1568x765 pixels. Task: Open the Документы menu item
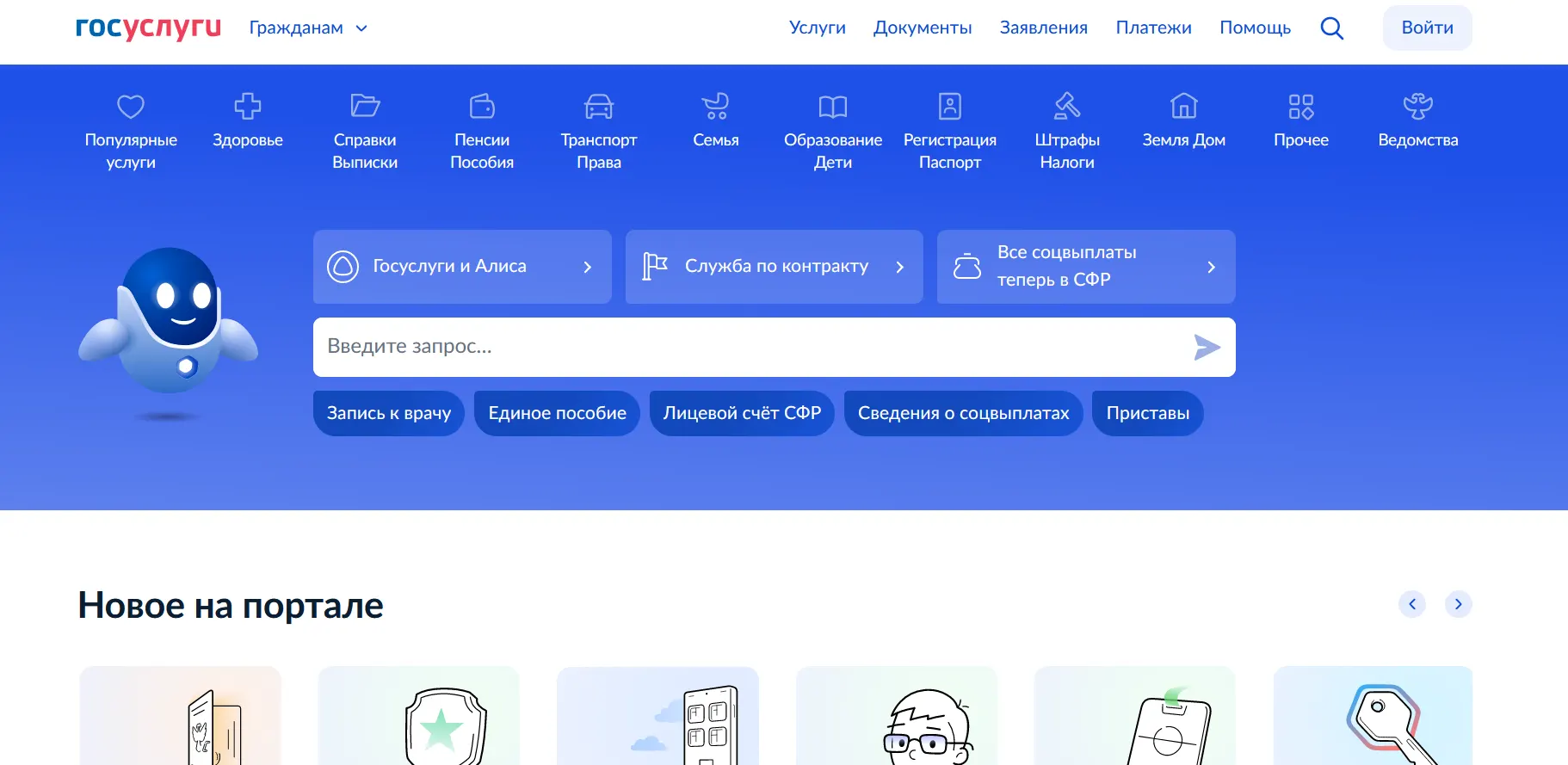click(923, 28)
